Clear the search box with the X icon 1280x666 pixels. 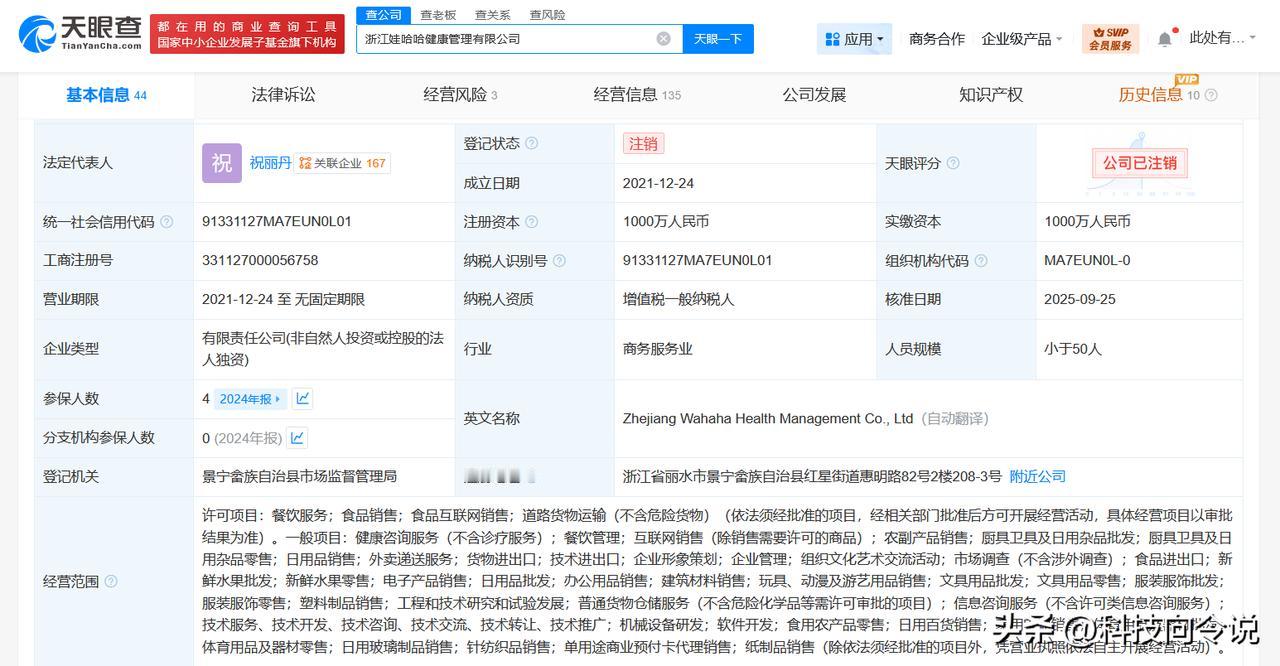pyautogui.click(x=663, y=39)
